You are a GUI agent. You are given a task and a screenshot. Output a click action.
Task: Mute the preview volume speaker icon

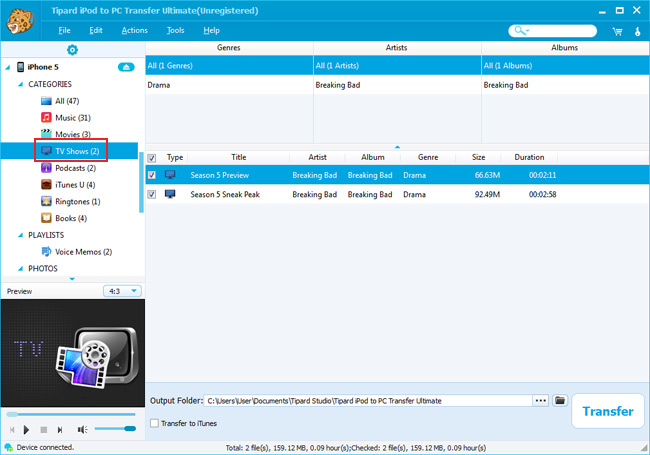click(82, 430)
